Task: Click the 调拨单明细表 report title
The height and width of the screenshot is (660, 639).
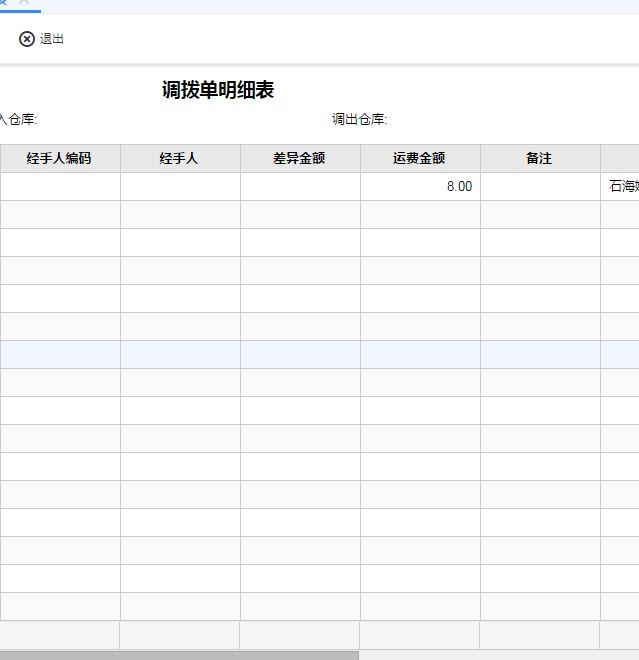Action: click(x=218, y=90)
